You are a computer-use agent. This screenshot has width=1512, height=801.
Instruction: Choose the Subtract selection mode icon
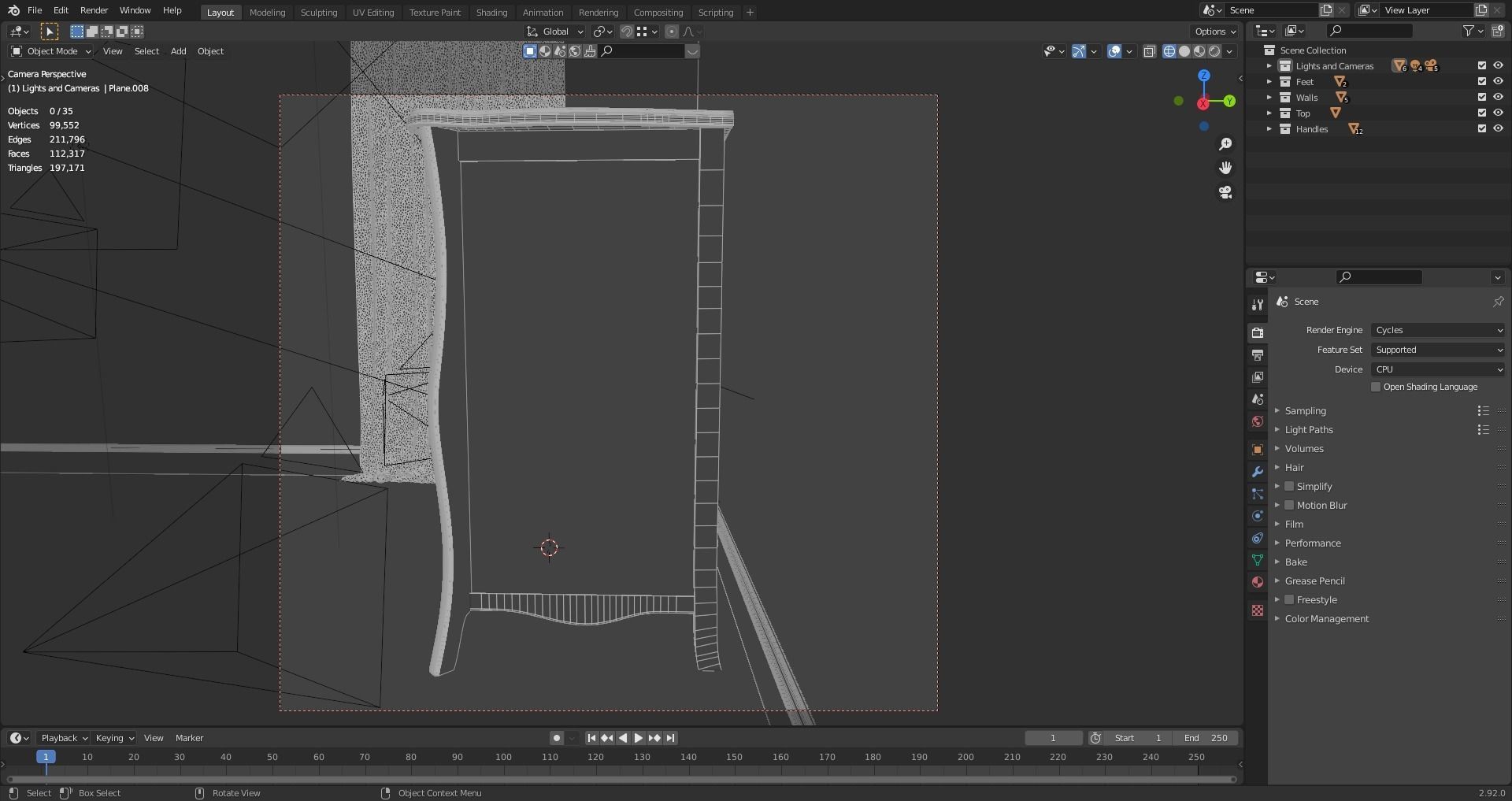[107, 32]
